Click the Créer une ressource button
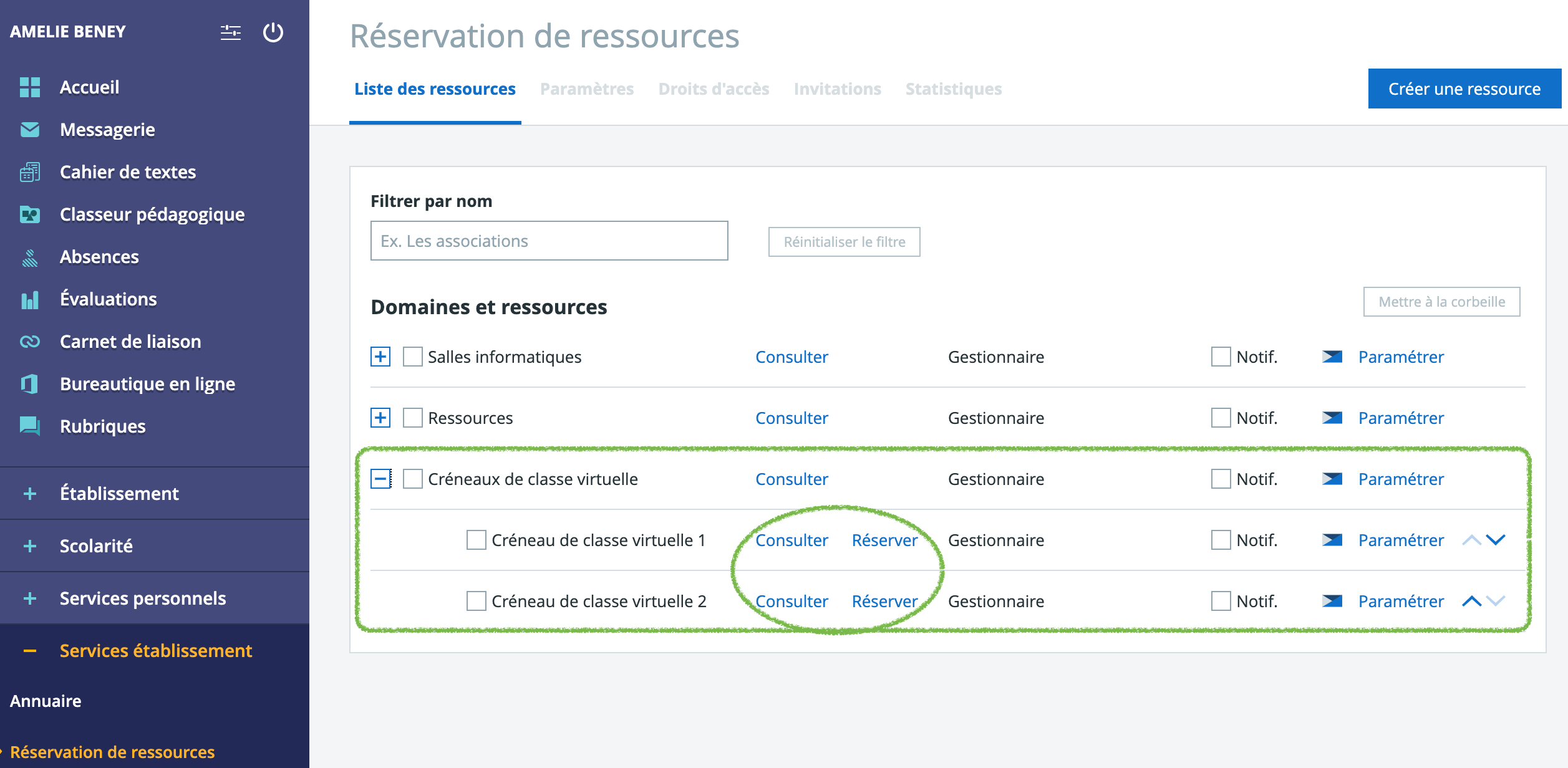Viewport: 1568px width, 768px height. [1464, 89]
